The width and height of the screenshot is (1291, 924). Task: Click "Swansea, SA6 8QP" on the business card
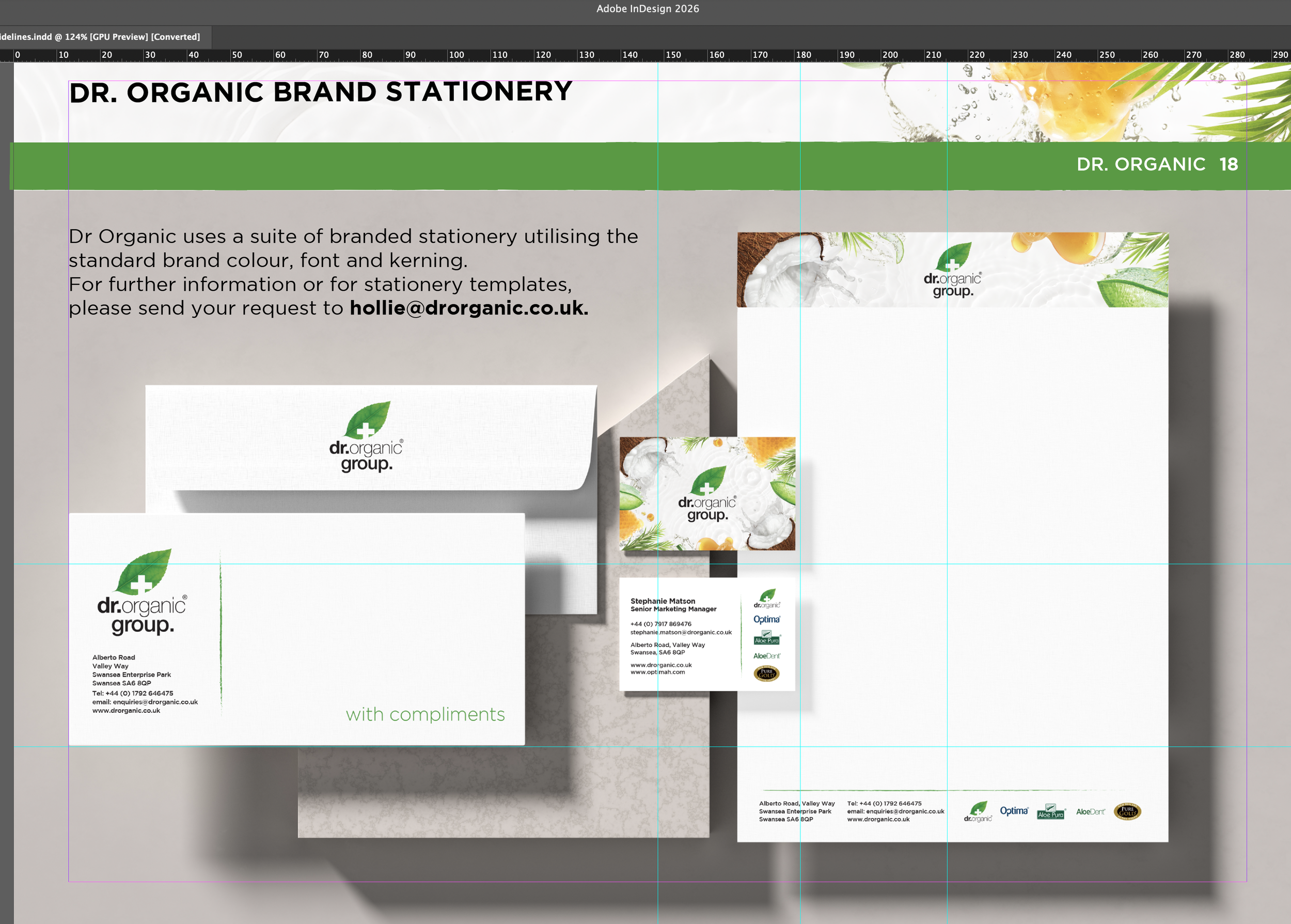[x=657, y=653]
